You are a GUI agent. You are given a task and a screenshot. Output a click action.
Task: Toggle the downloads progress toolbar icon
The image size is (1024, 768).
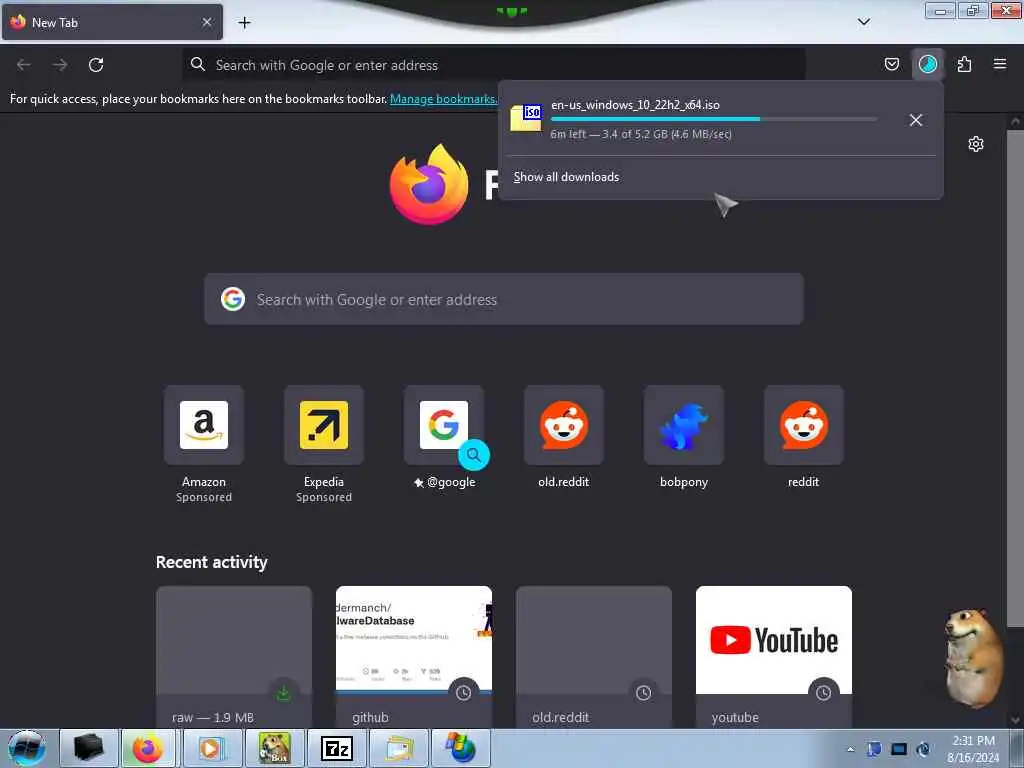pos(927,64)
